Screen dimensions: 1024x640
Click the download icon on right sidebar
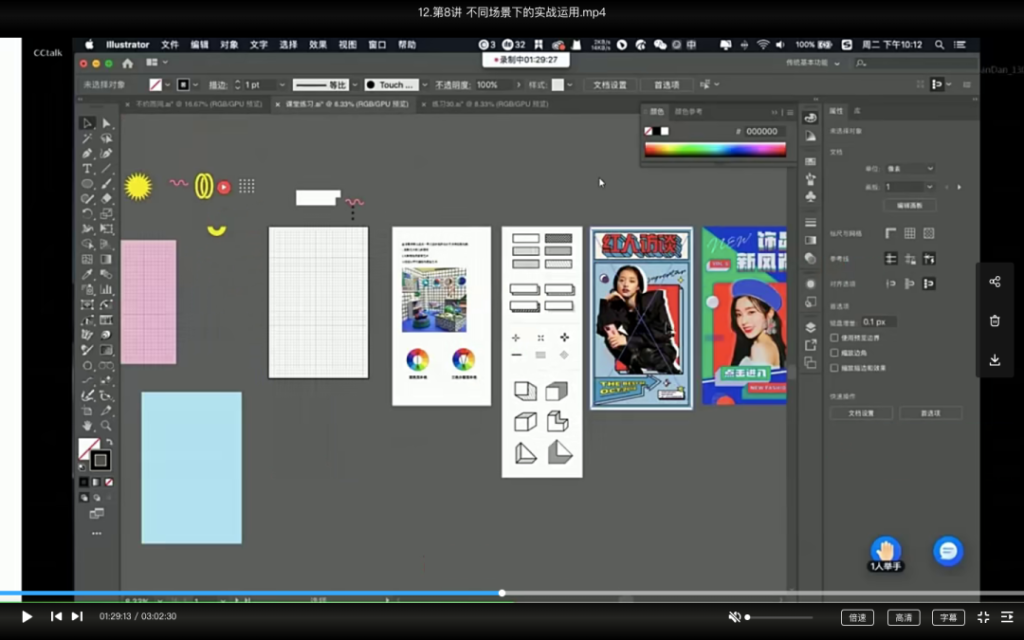(x=994, y=360)
